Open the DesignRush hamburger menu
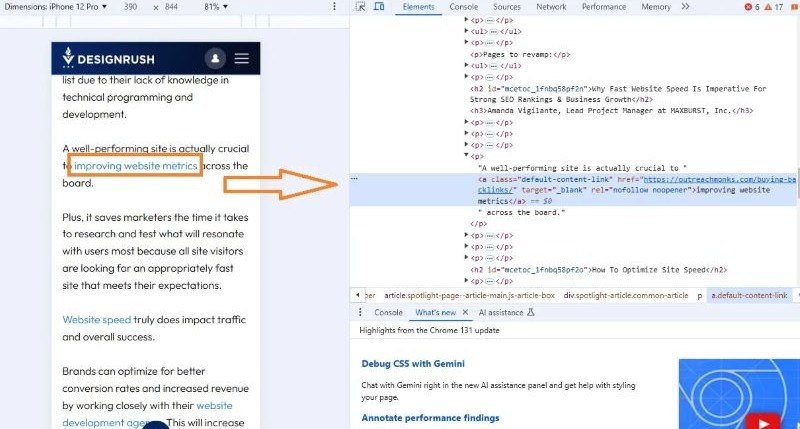The height and width of the screenshot is (429, 800). point(242,59)
